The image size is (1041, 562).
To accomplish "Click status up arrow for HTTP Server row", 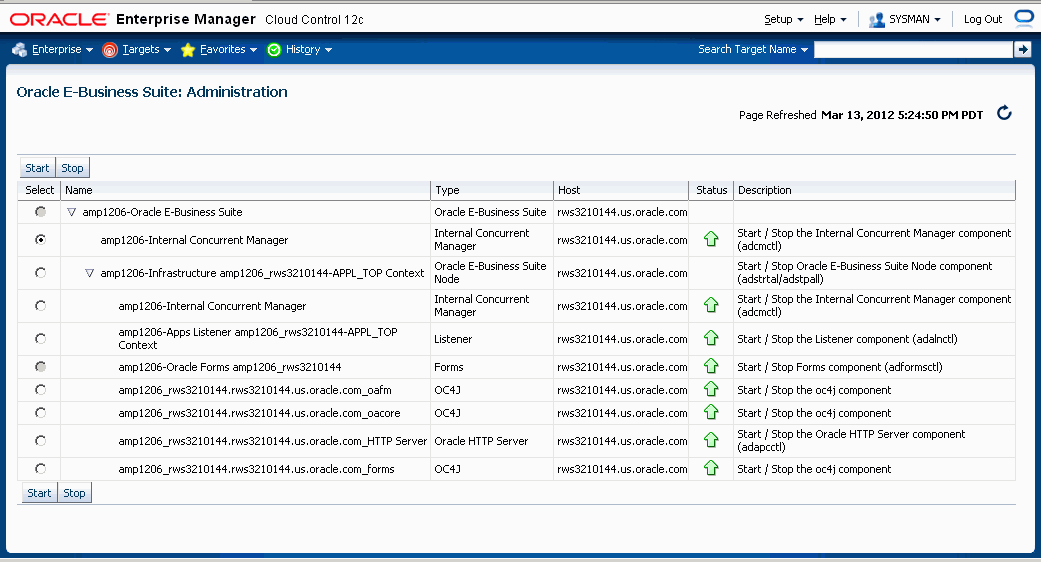I will click(x=711, y=440).
